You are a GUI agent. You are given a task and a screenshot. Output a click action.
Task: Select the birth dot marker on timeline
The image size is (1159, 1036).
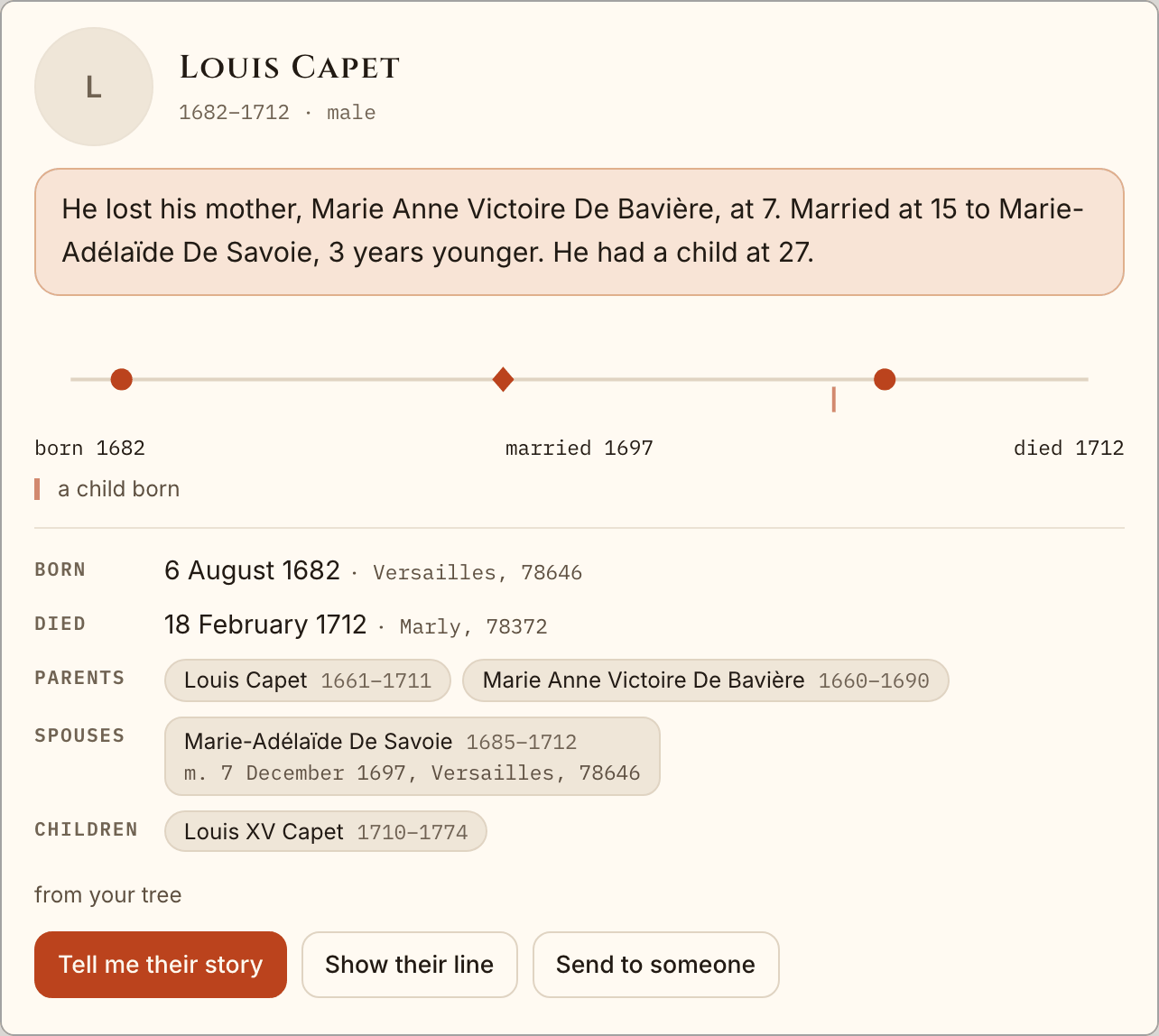click(x=122, y=379)
